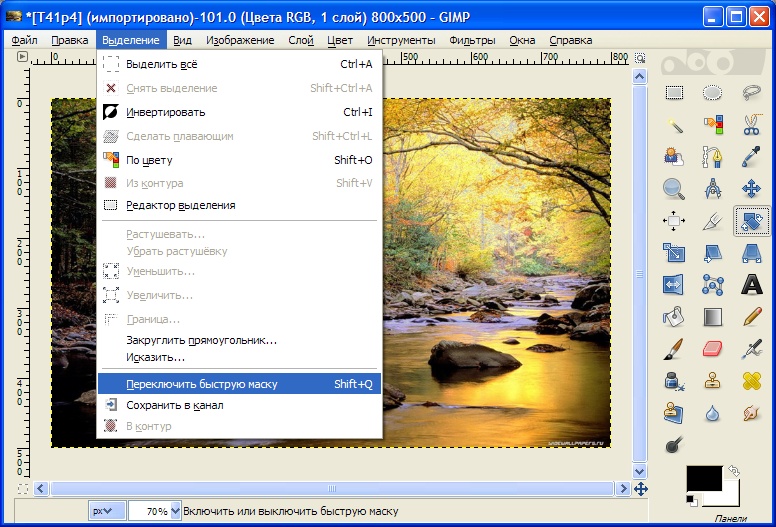Activate the Zoom magnifier tool

tap(674, 188)
